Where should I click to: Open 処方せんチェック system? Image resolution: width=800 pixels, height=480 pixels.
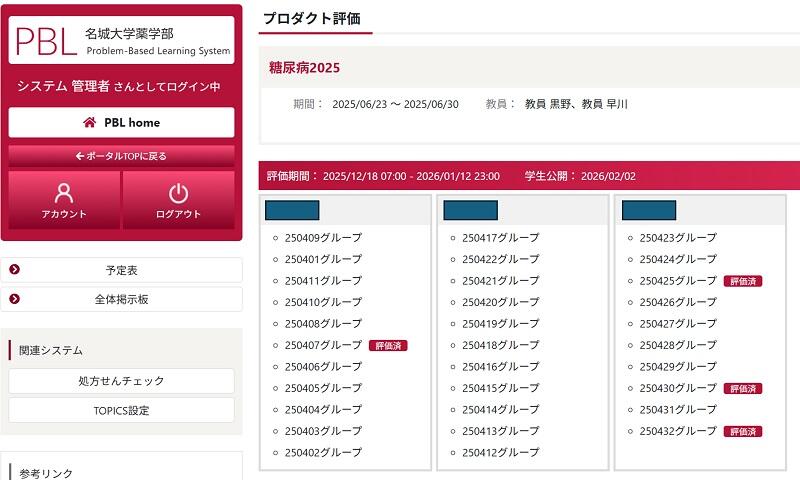121,381
